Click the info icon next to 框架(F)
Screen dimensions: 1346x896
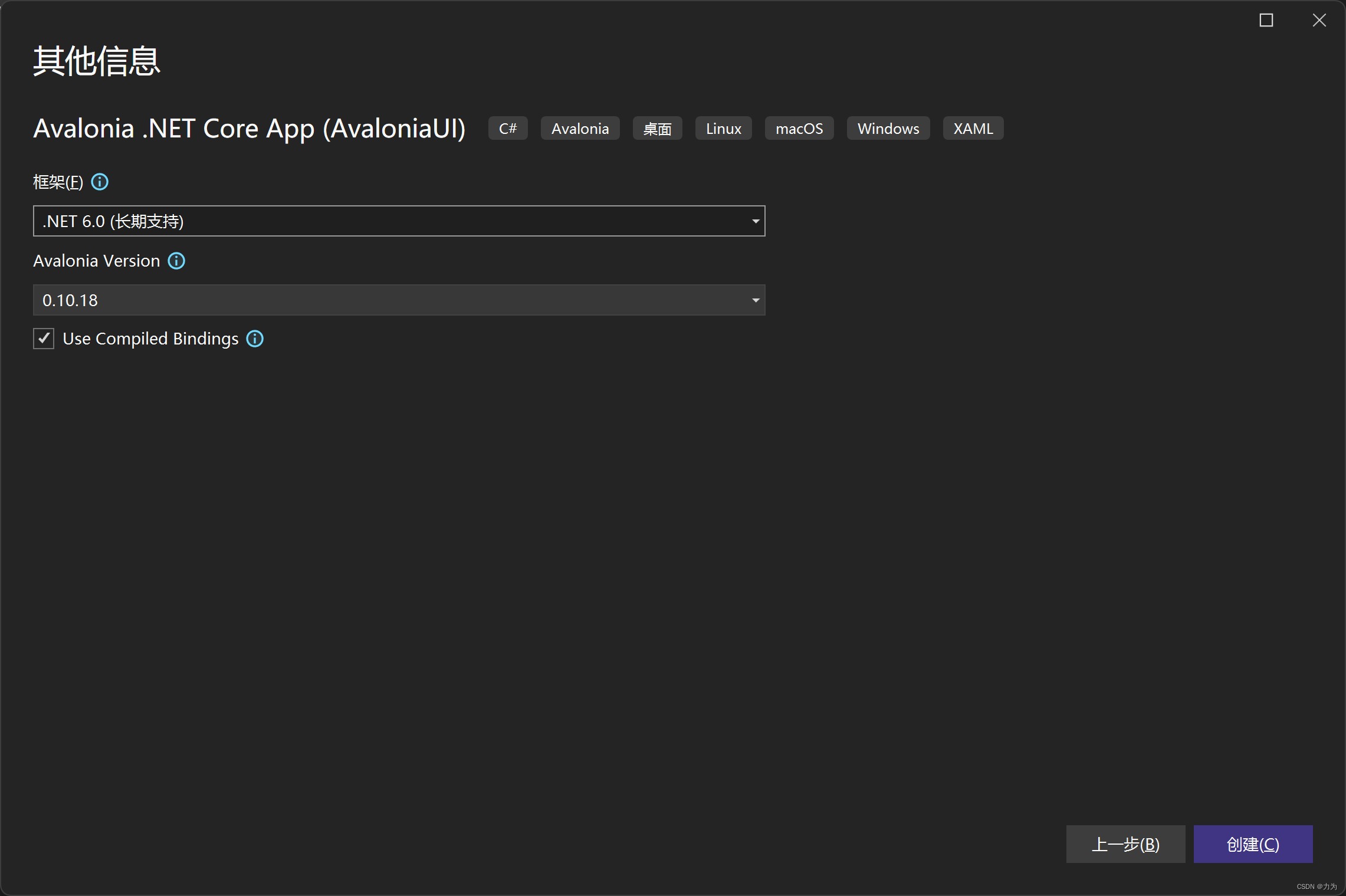click(x=99, y=182)
